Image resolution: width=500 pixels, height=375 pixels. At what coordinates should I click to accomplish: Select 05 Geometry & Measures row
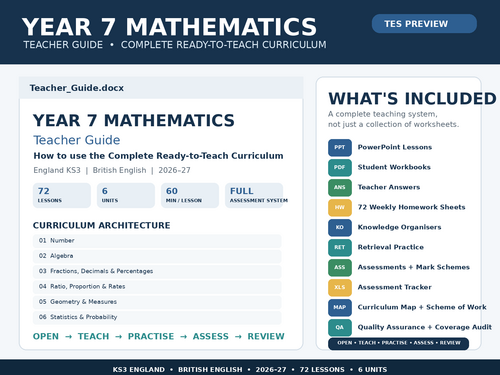[x=157, y=302]
